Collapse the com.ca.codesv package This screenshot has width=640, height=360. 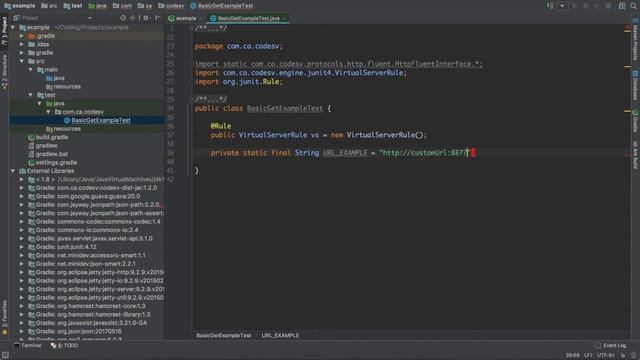tap(49, 112)
